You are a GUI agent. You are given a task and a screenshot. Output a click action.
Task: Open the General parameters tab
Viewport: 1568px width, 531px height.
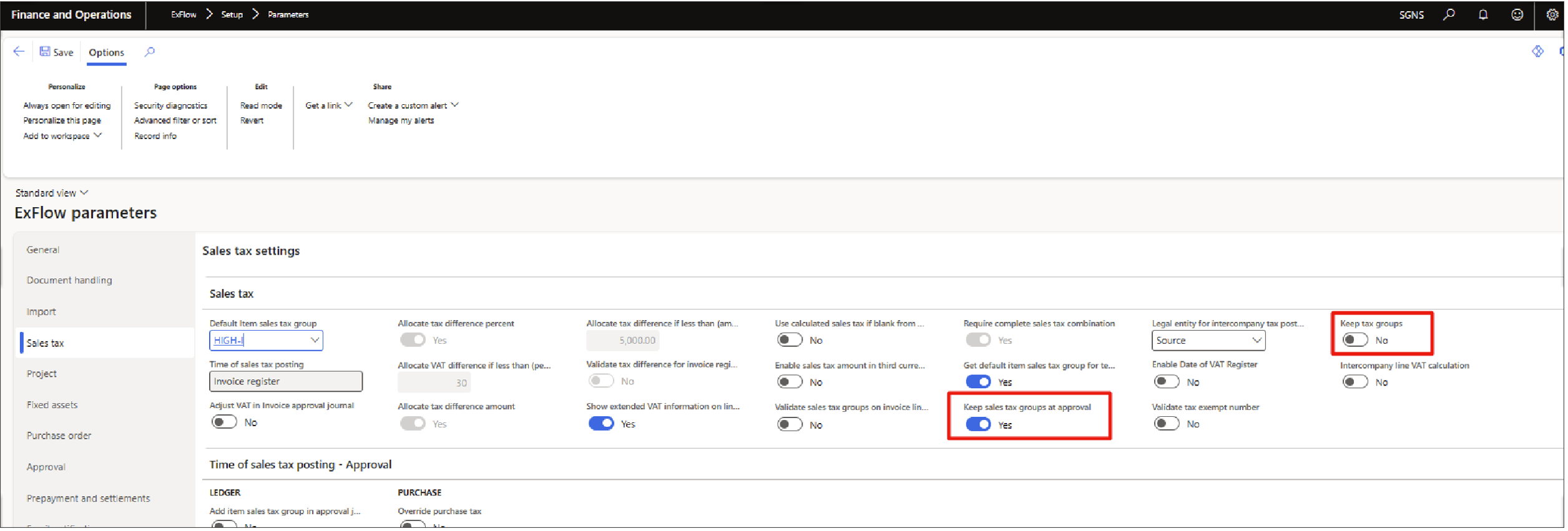43,250
